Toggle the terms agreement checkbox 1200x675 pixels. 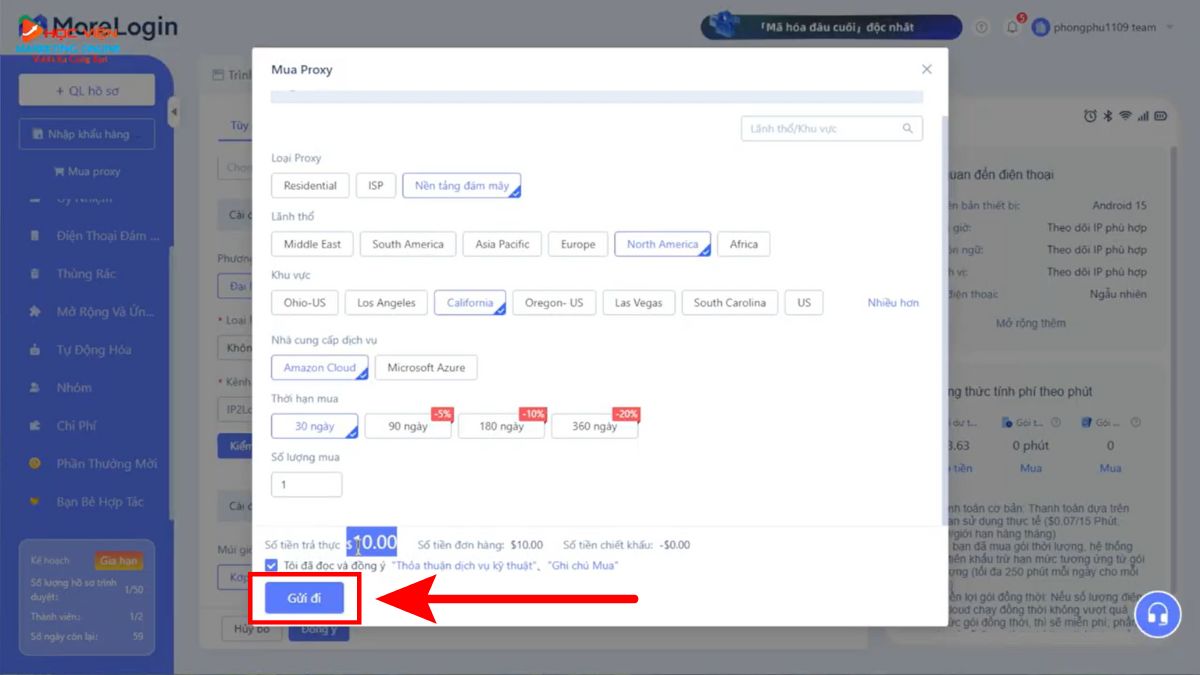pyautogui.click(x=272, y=565)
